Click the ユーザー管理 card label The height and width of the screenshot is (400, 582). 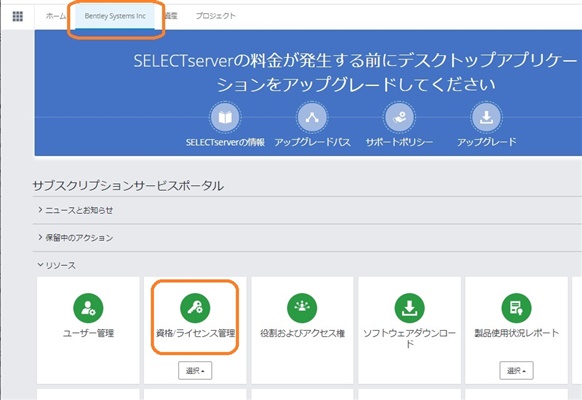(88, 333)
